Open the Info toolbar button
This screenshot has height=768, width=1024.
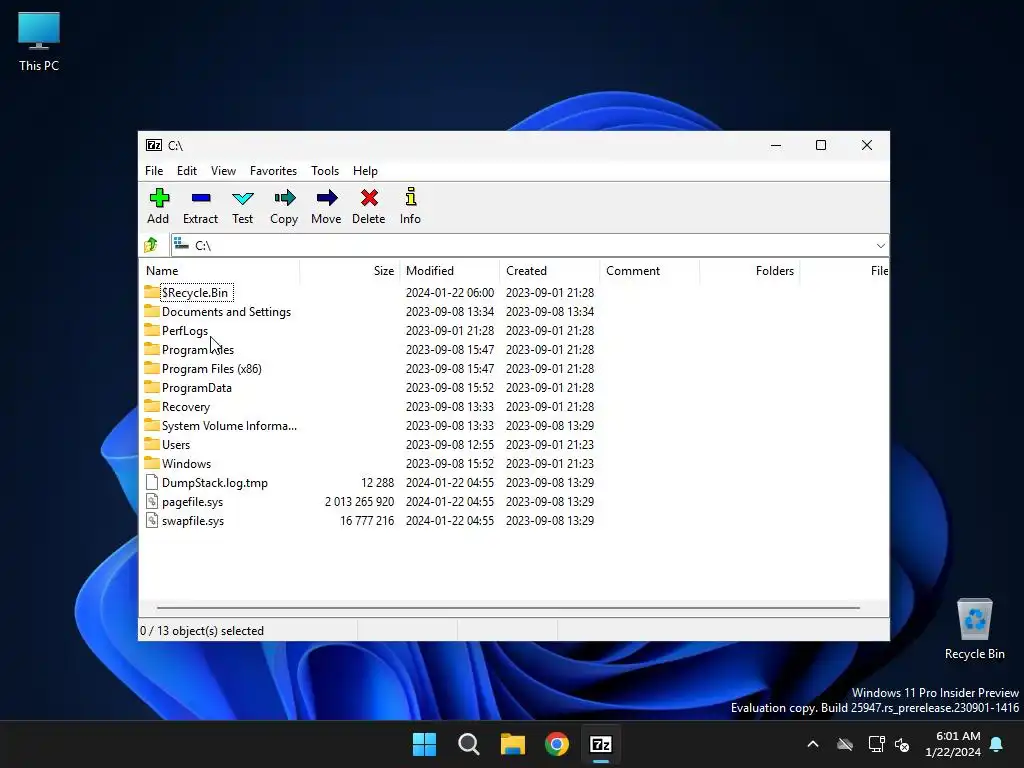(x=410, y=206)
